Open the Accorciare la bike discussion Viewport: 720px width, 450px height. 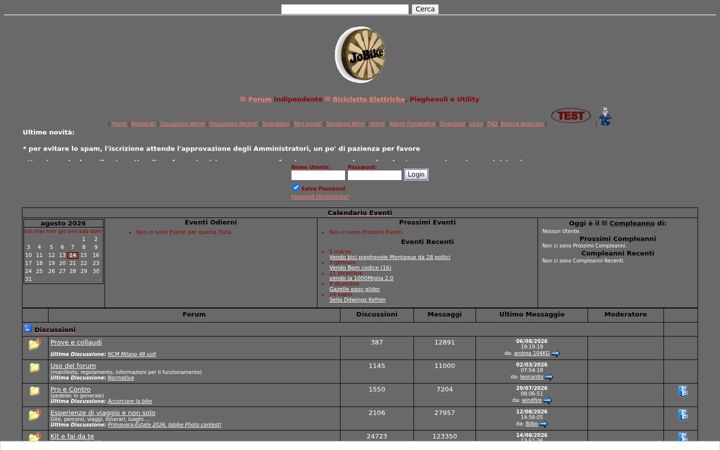click(x=129, y=401)
